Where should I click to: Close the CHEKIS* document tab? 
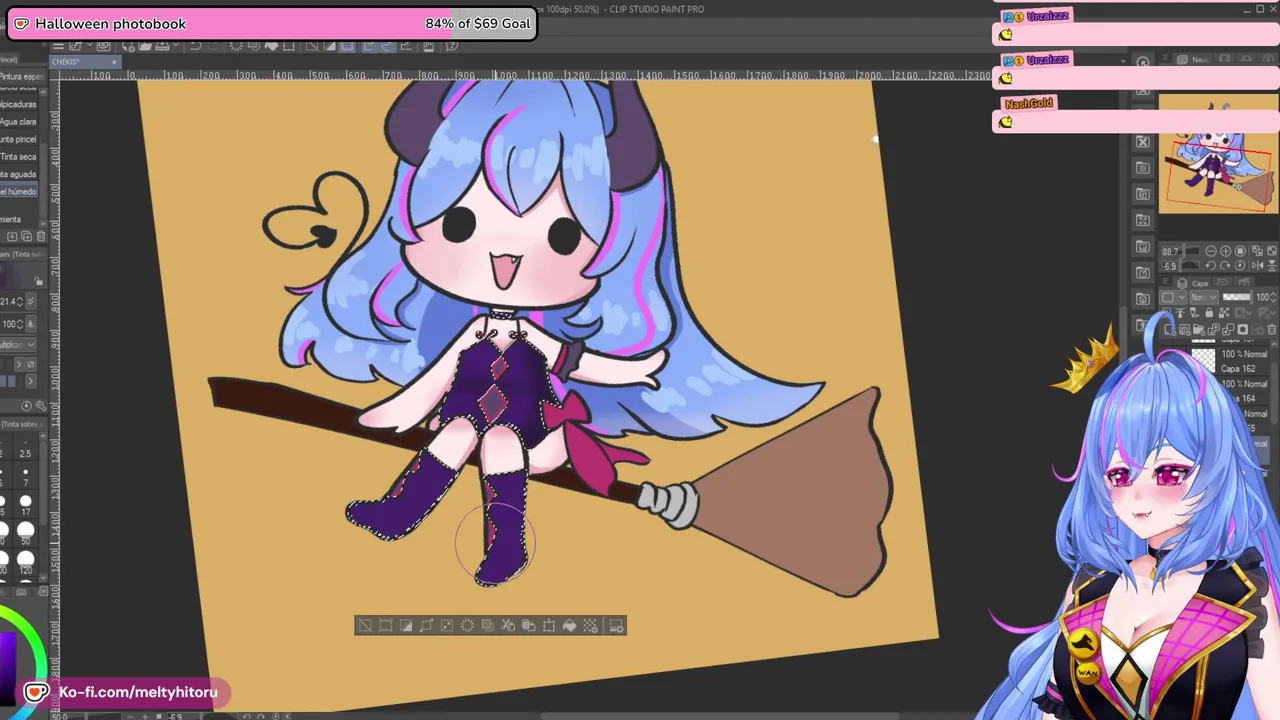(x=114, y=62)
